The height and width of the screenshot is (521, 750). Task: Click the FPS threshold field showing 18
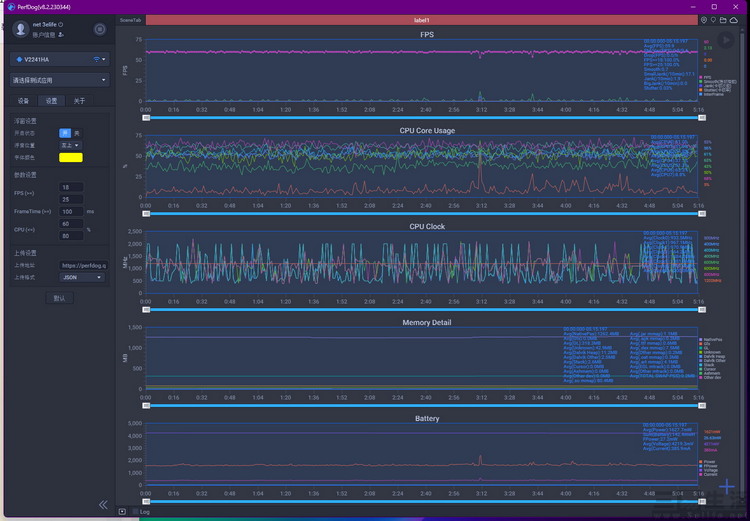click(71, 187)
